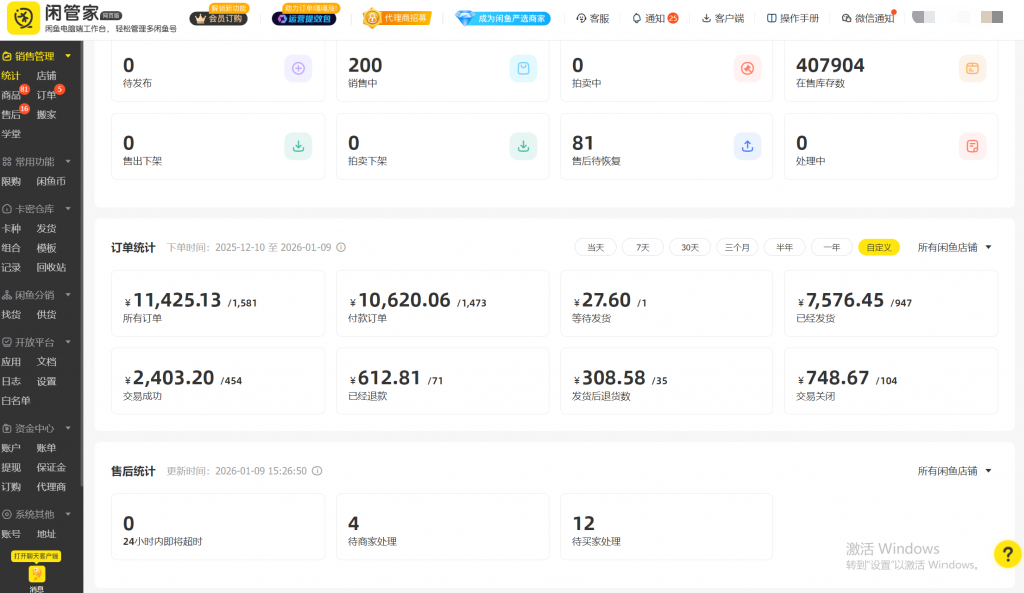The width and height of the screenshot is (1024, 593).
Task: Open the 订单 sidebar menu item
Action: click(x=46, y=95)
